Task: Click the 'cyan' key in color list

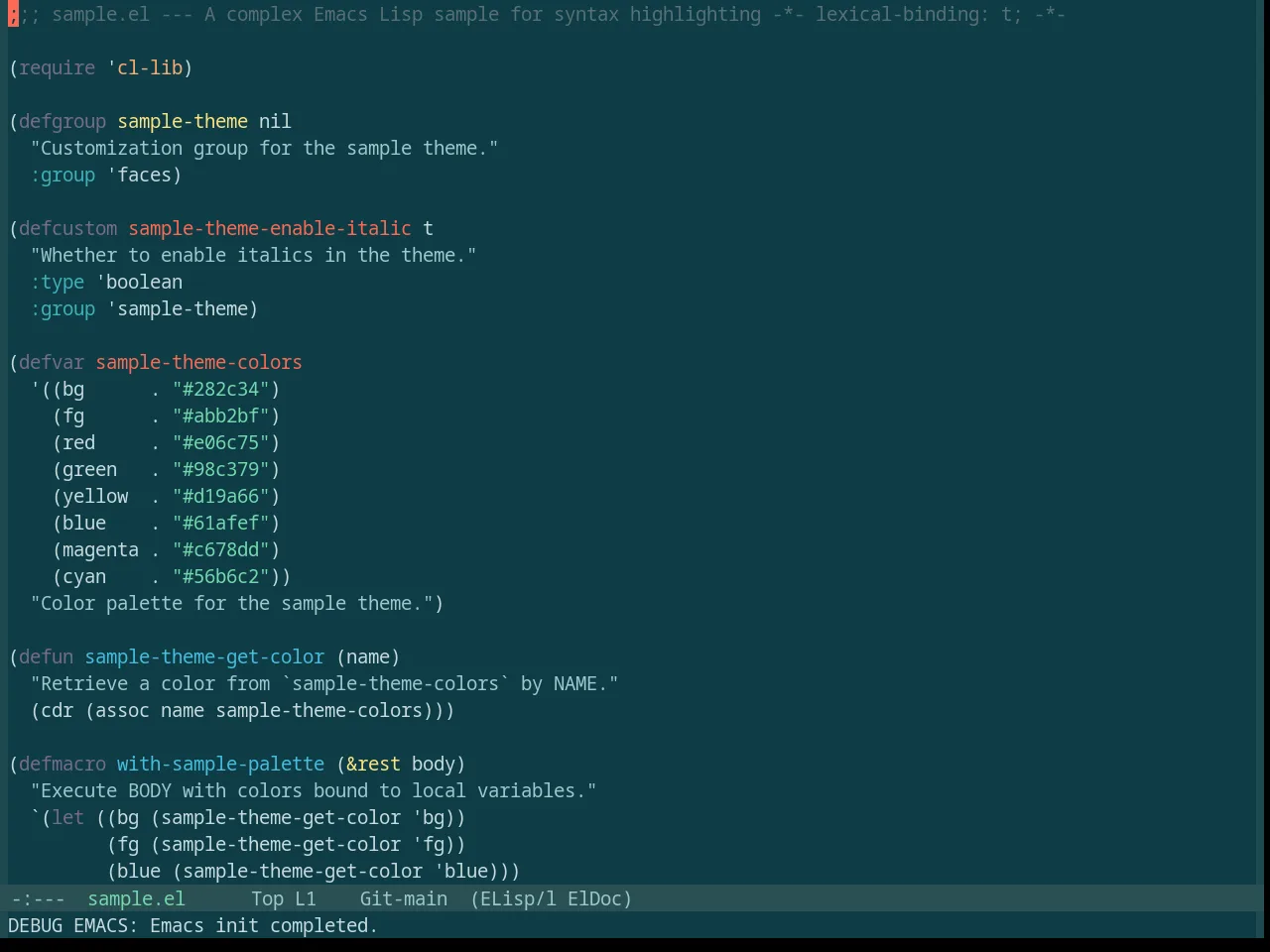Action: point(84,576)
